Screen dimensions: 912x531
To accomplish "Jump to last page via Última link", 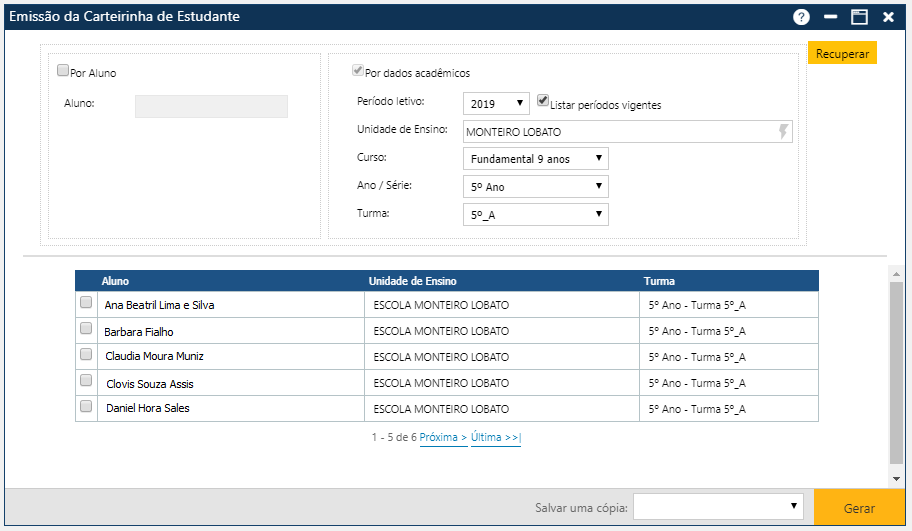I will coord(495,438).
